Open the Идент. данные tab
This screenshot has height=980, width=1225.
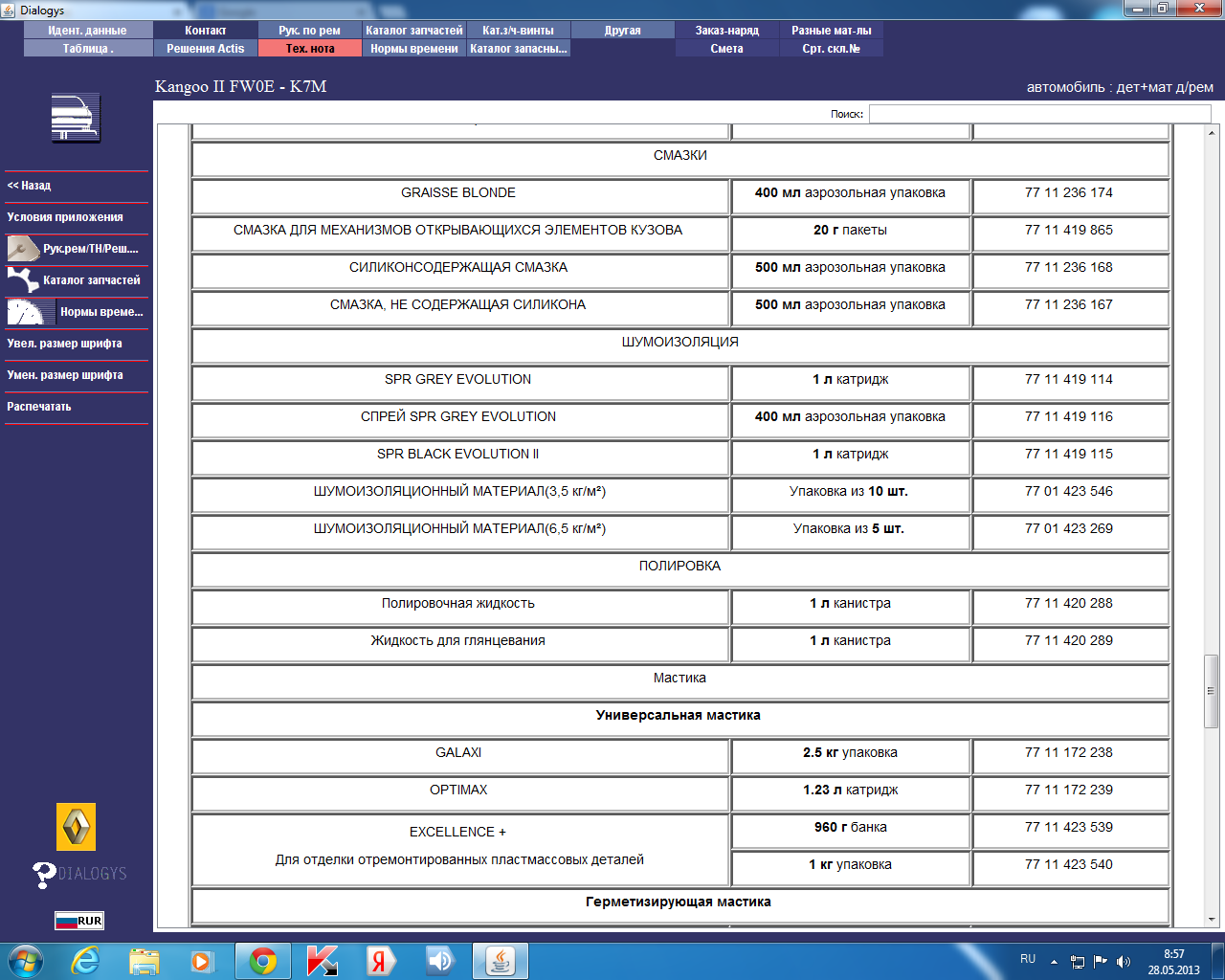tap(88, 31)
